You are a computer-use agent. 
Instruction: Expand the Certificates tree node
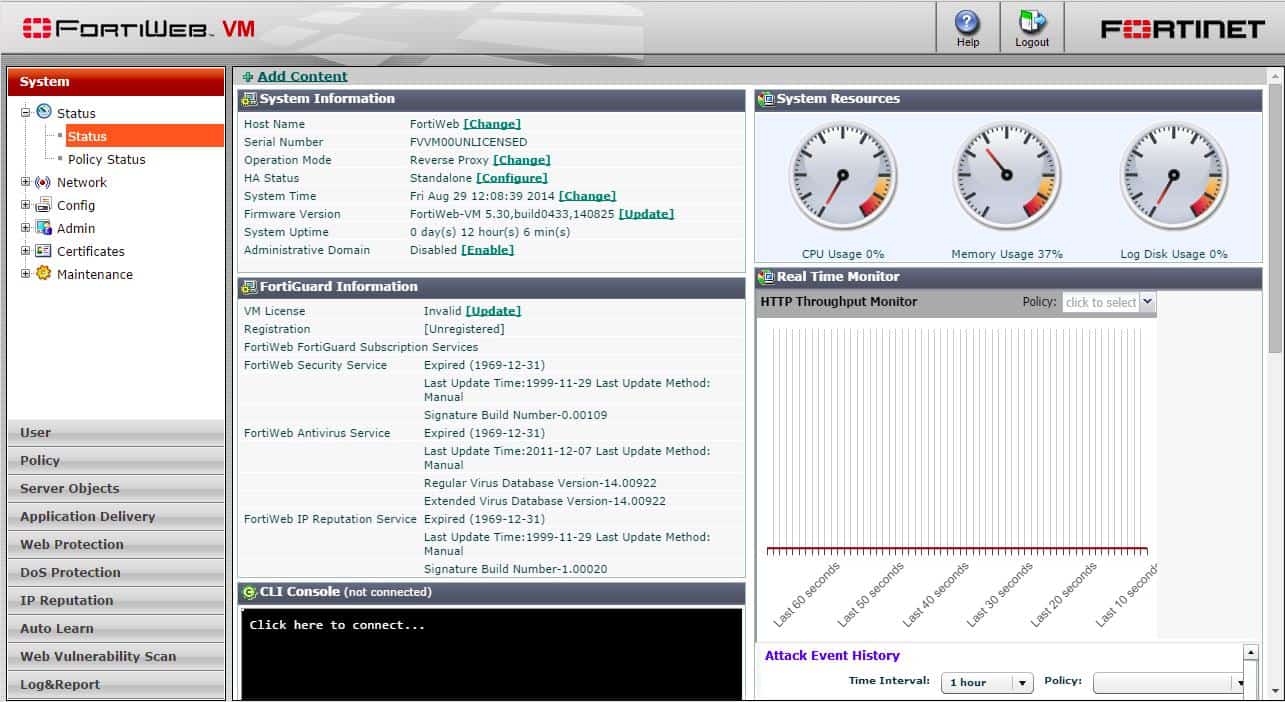click(25, 251)
